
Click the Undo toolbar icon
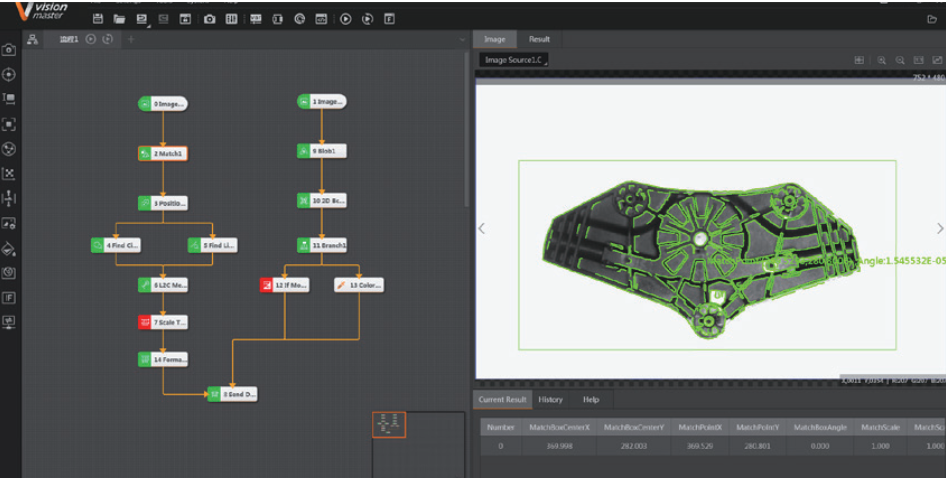[142, 19]
